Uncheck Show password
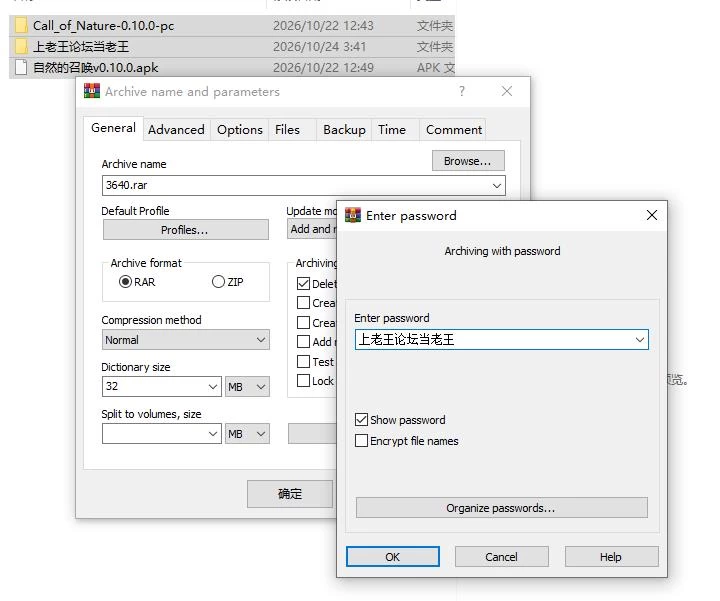 [x=361, y=420]
